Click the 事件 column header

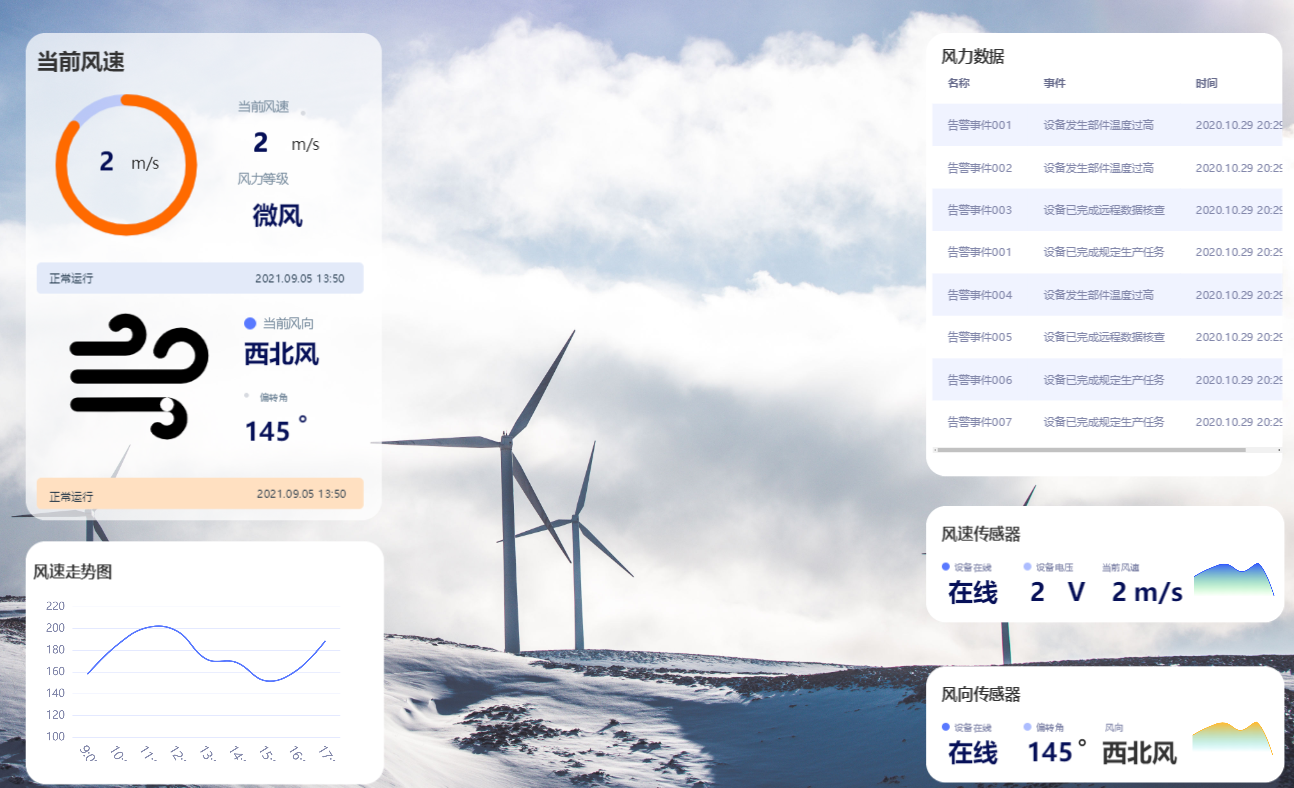[1054, 83]
